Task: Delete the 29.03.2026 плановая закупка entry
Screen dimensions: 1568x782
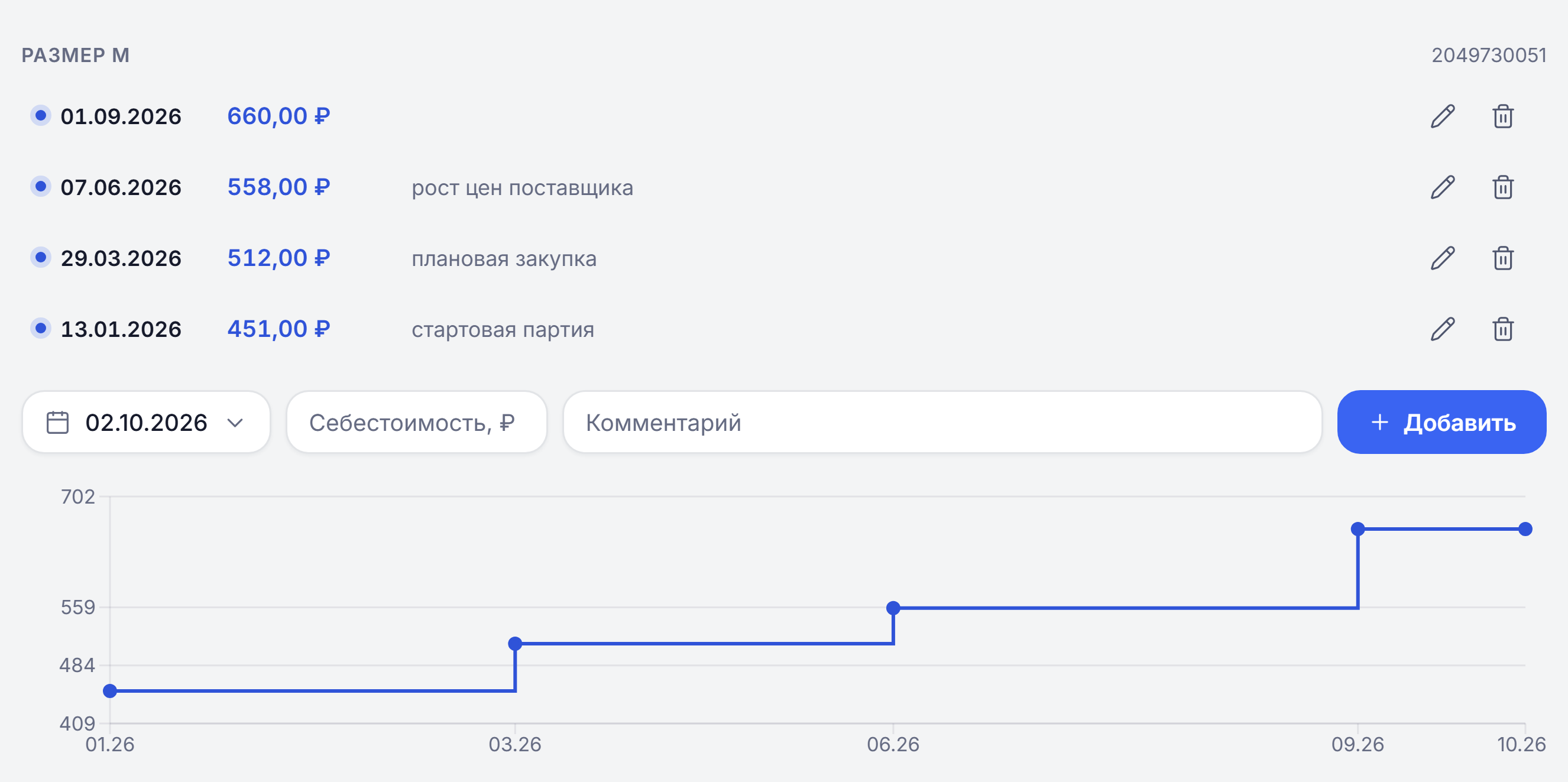Action: coord(1502,258)
